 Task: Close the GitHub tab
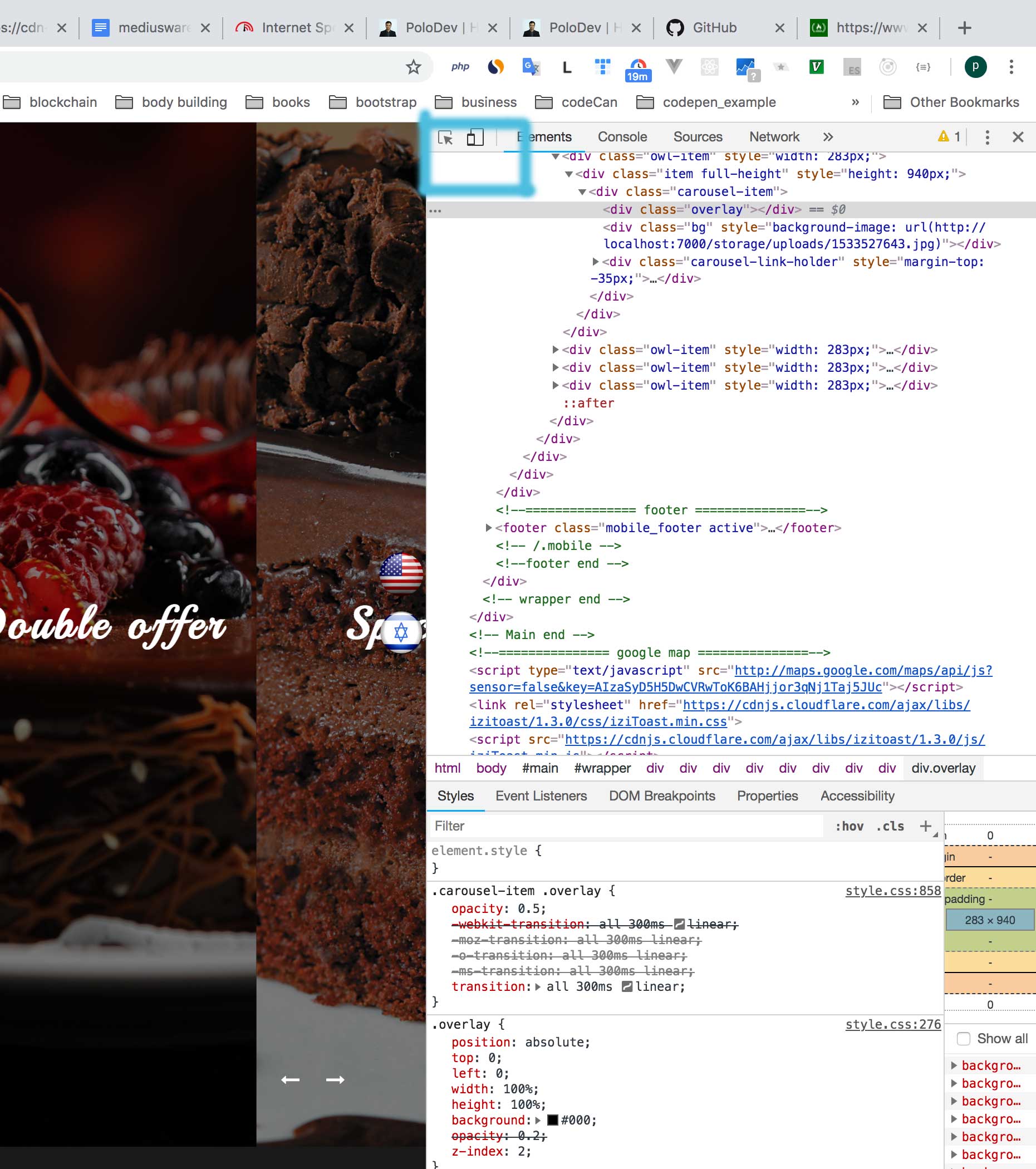tap(779, 28)
